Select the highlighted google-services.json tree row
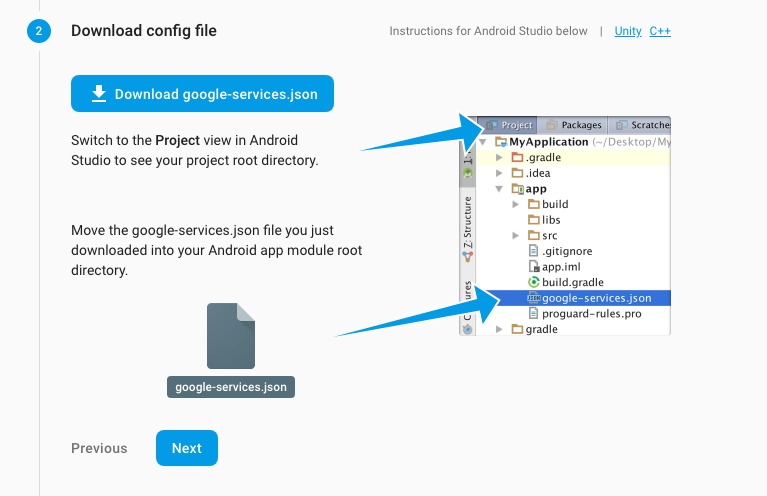The width and height of the screenshot is (767, 496). [574, 298]
